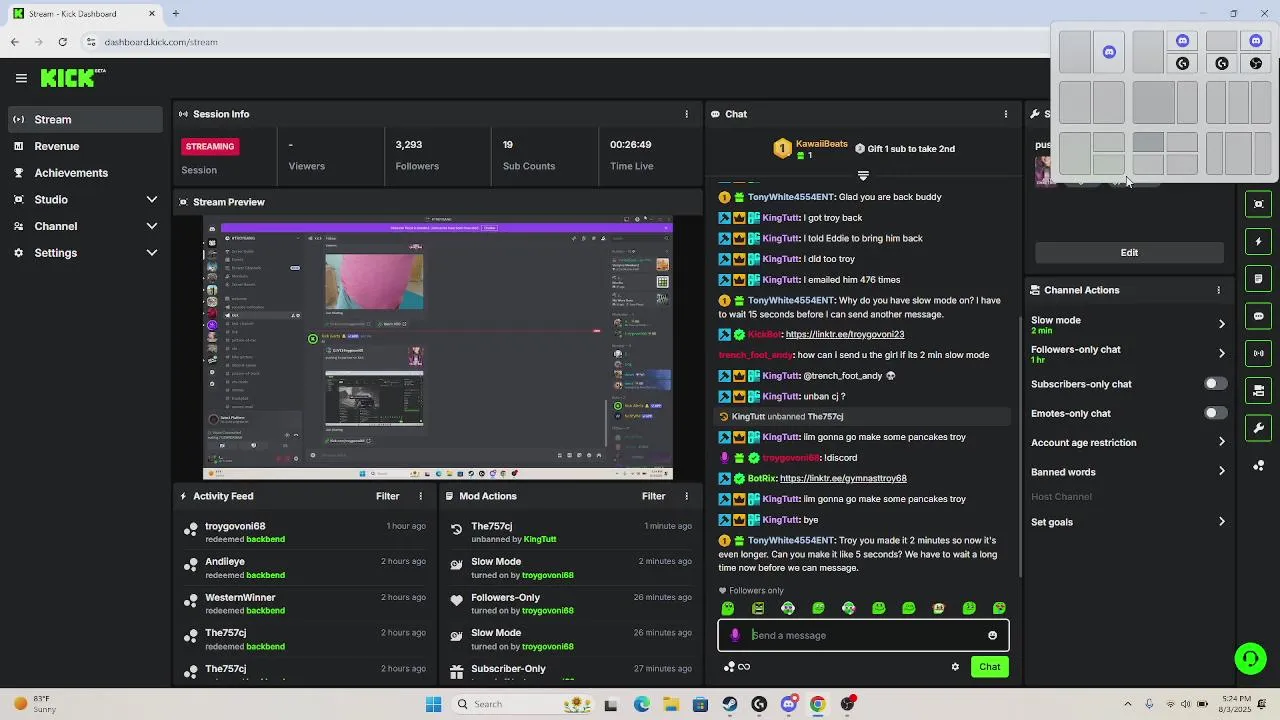The width and height of the screenshot is (1280, 720).
Task: Open a new browser tab
Action: point(175,14)
